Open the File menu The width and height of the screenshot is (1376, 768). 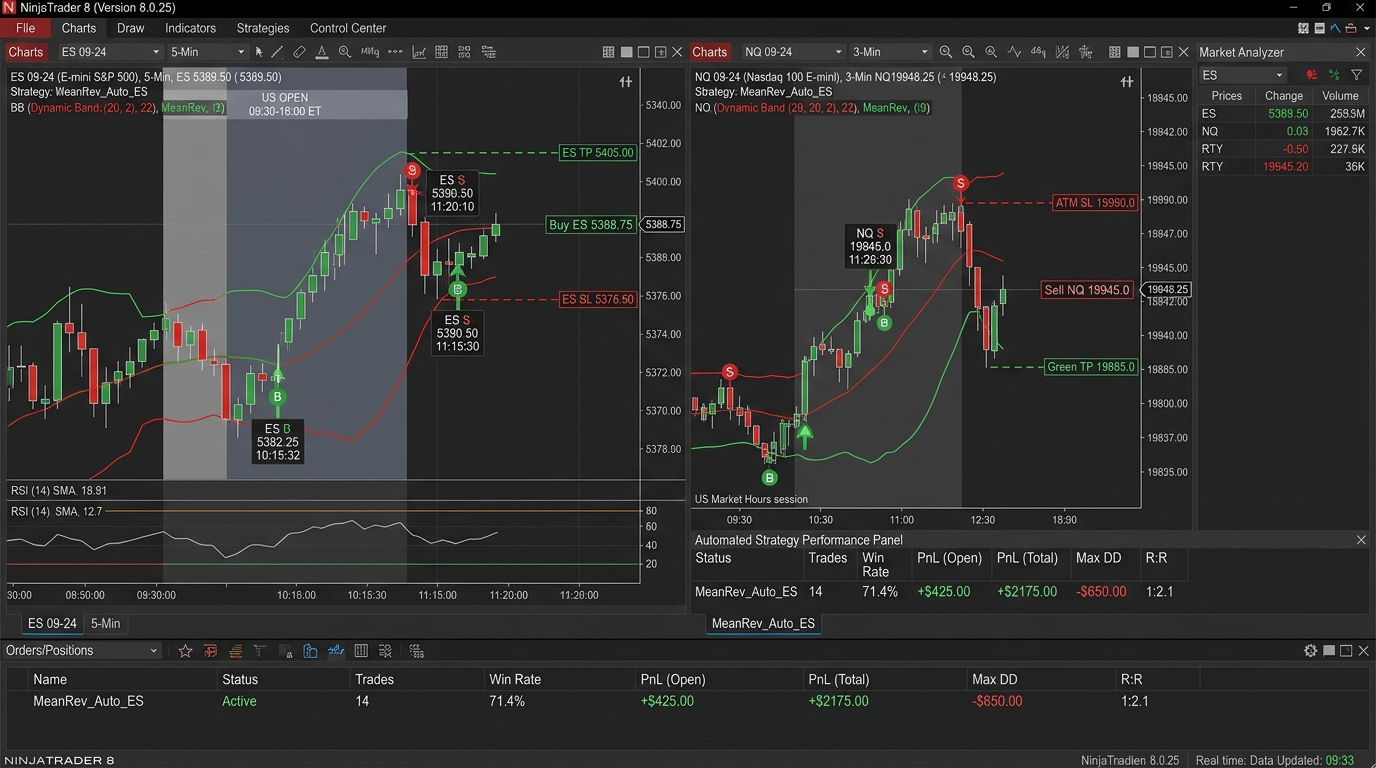25,28
